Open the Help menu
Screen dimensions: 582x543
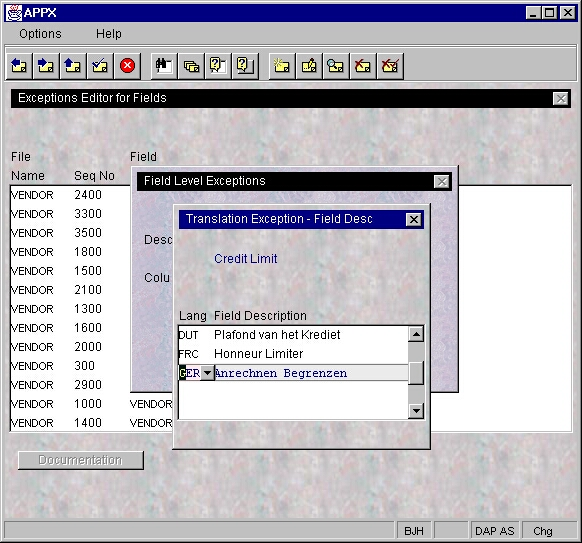point(108,34)
